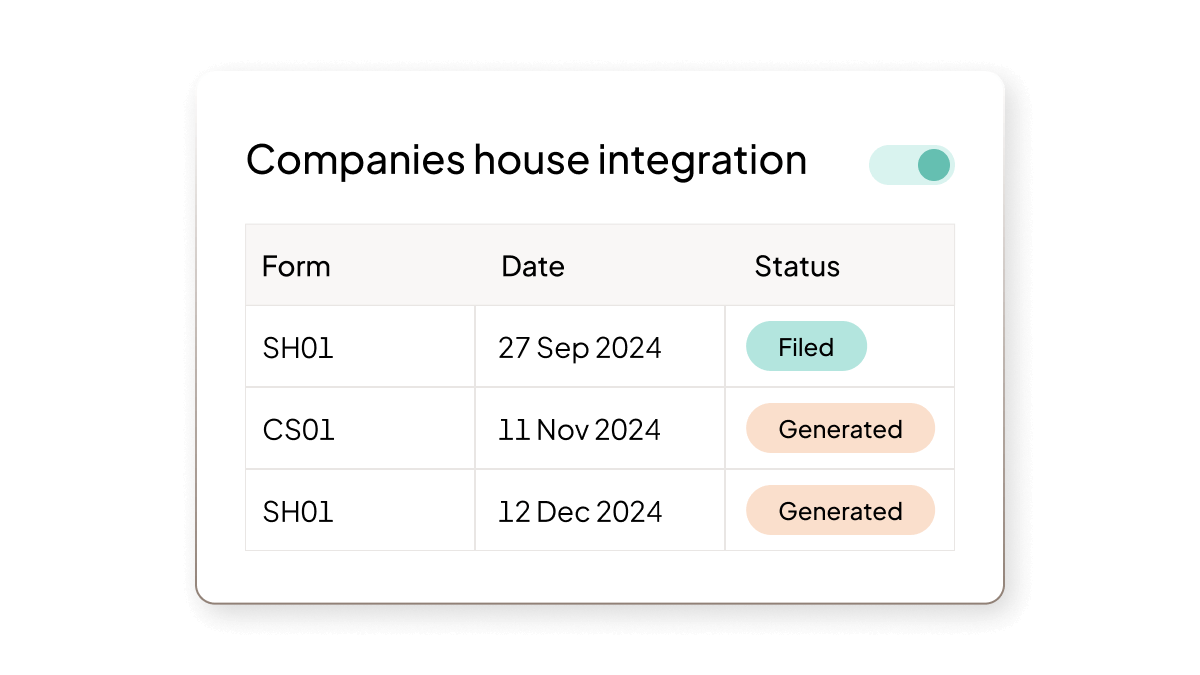This screenshot has height=675, width=1200.
Task: Click status cell of CS01 row
Action: point(840,429)
